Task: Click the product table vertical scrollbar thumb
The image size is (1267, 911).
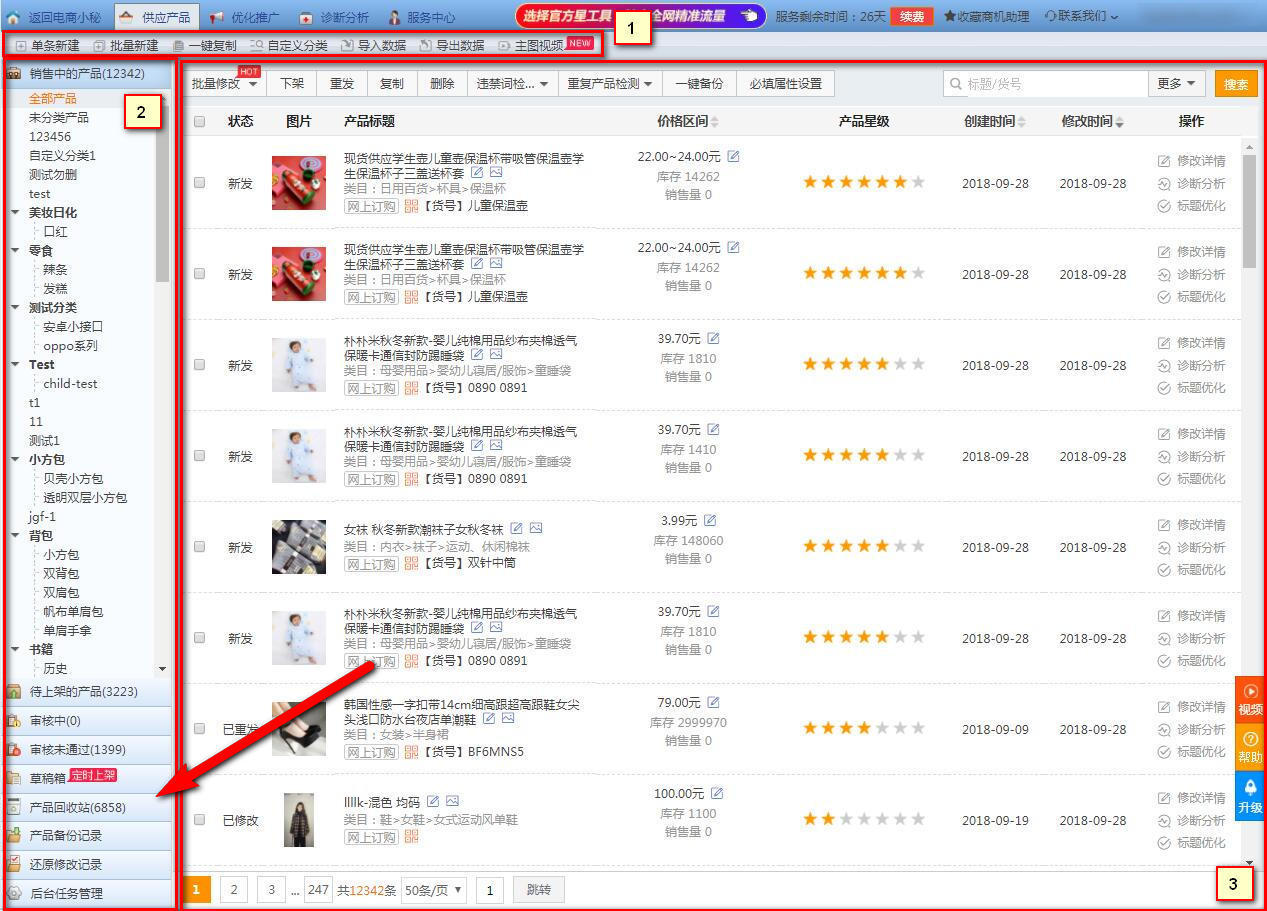Action: (1249, 210)
